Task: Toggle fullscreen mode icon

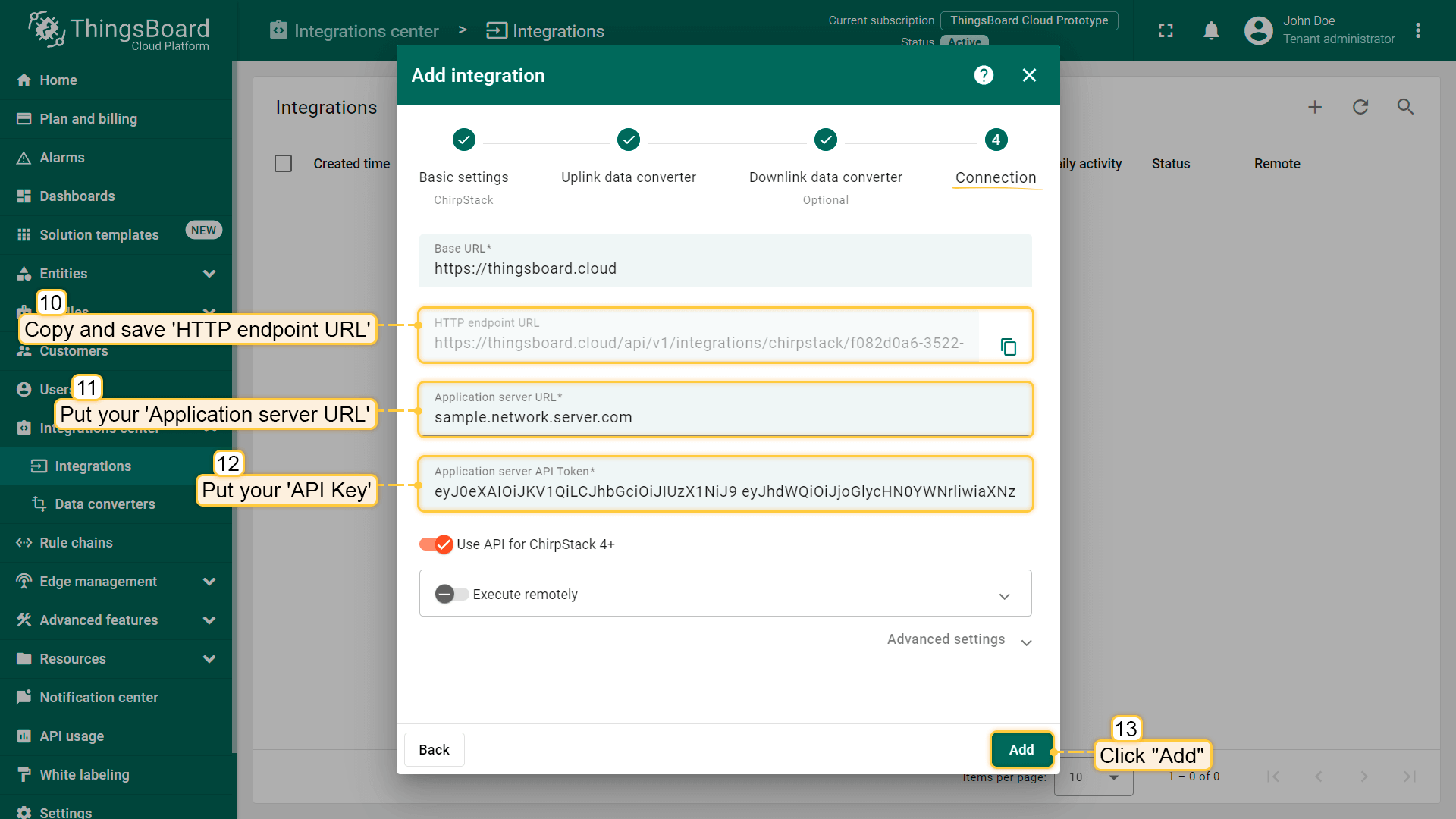Action: click(x=1166, y=30)
